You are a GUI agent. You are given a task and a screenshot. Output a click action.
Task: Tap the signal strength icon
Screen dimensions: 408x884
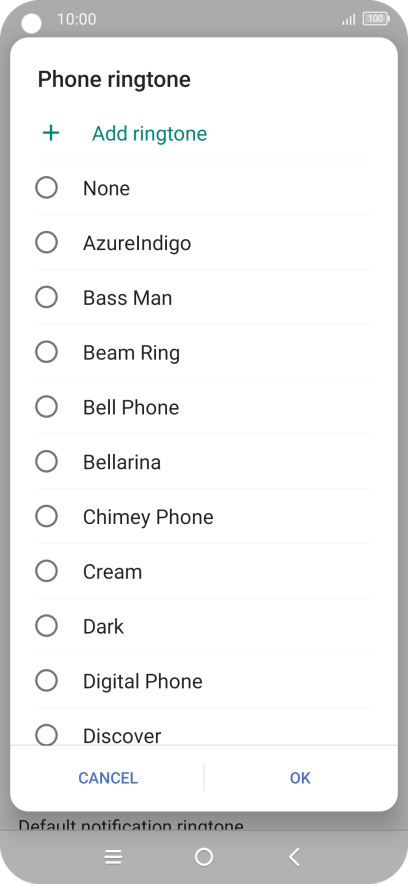(x=349, y=19)
